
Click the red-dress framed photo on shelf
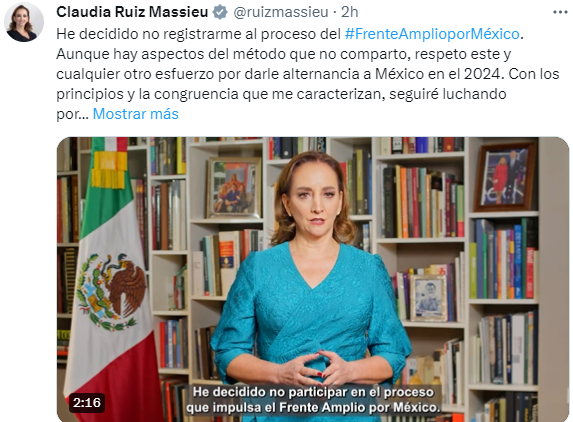tap(506, 177)
